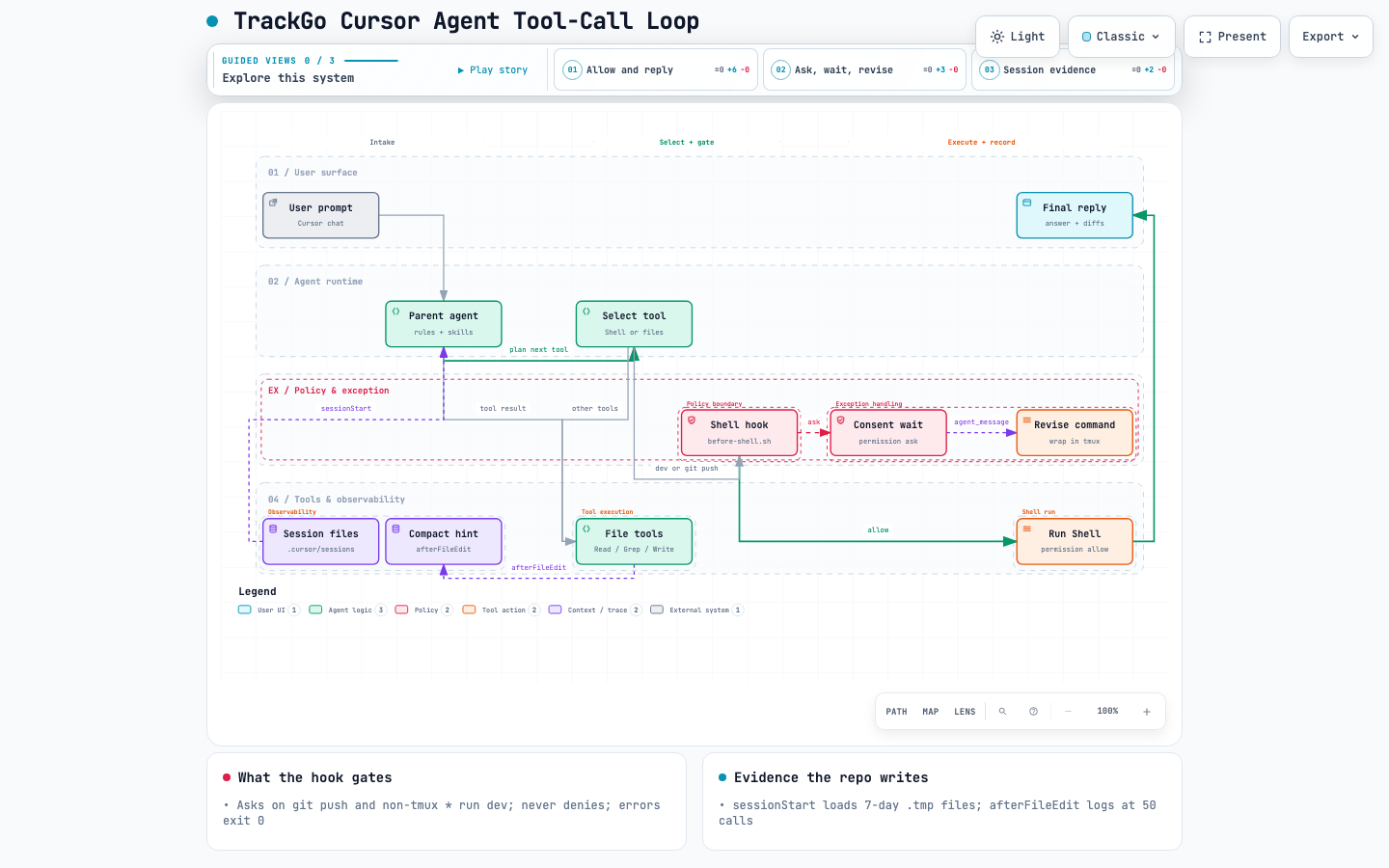
Task: Toggle the Context / trace legend filter
Action: click(595, 610)
